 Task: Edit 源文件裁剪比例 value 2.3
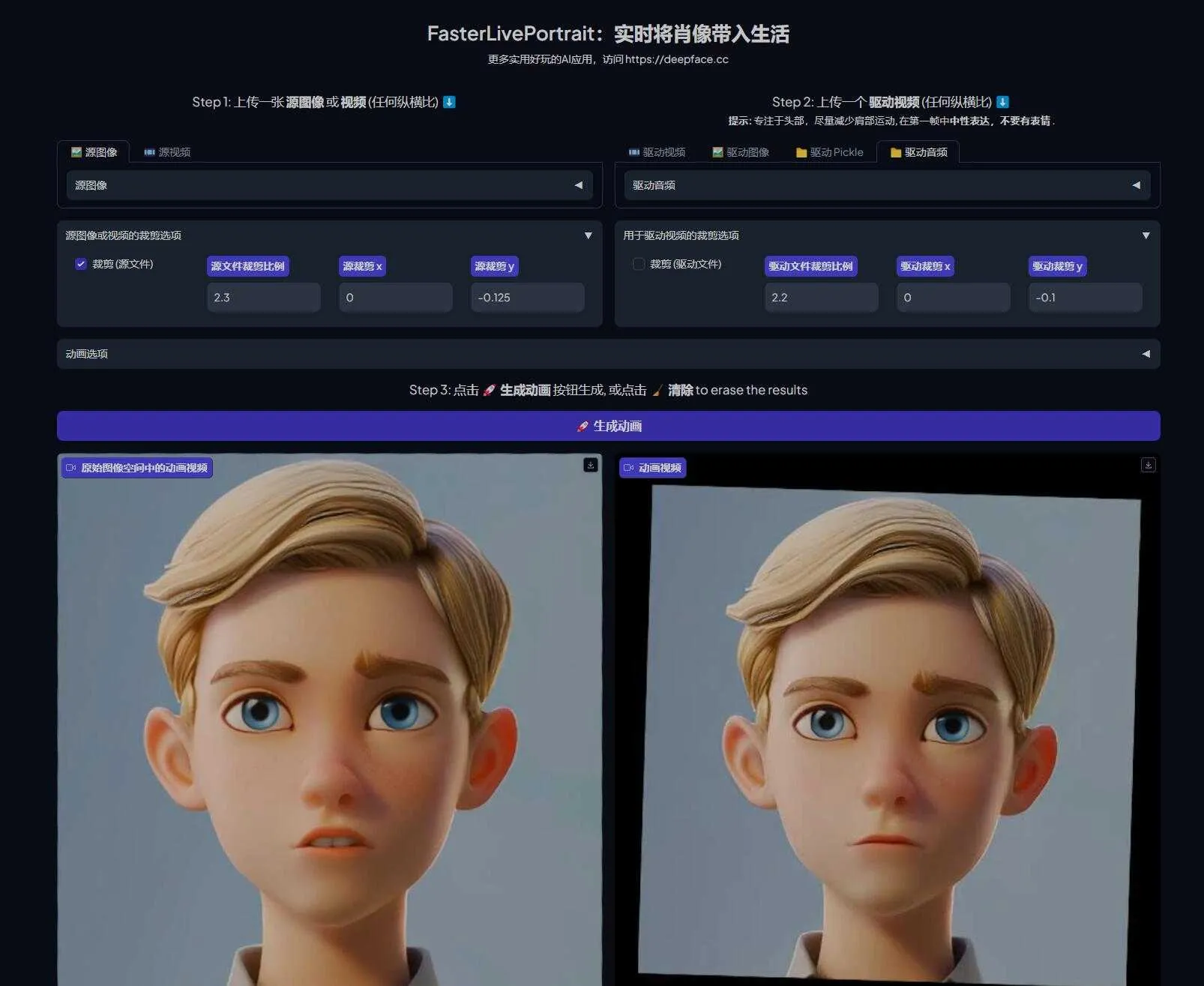[x=264, y=298]
